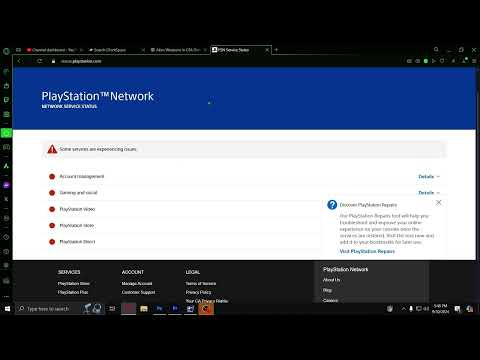Viewport: 480px width, 360px height.
Task: Open Blog footer link
Action: point(327,290)
